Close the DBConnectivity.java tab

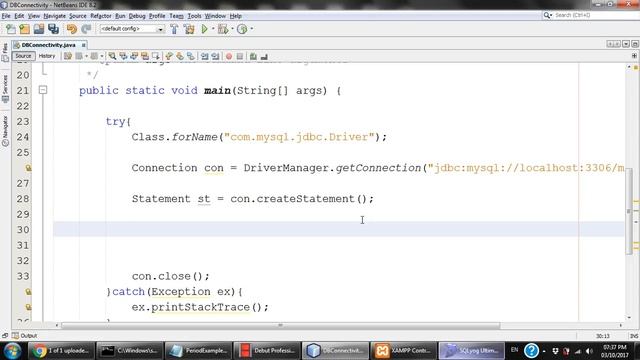pyautogui.click(x=83, y=45)
